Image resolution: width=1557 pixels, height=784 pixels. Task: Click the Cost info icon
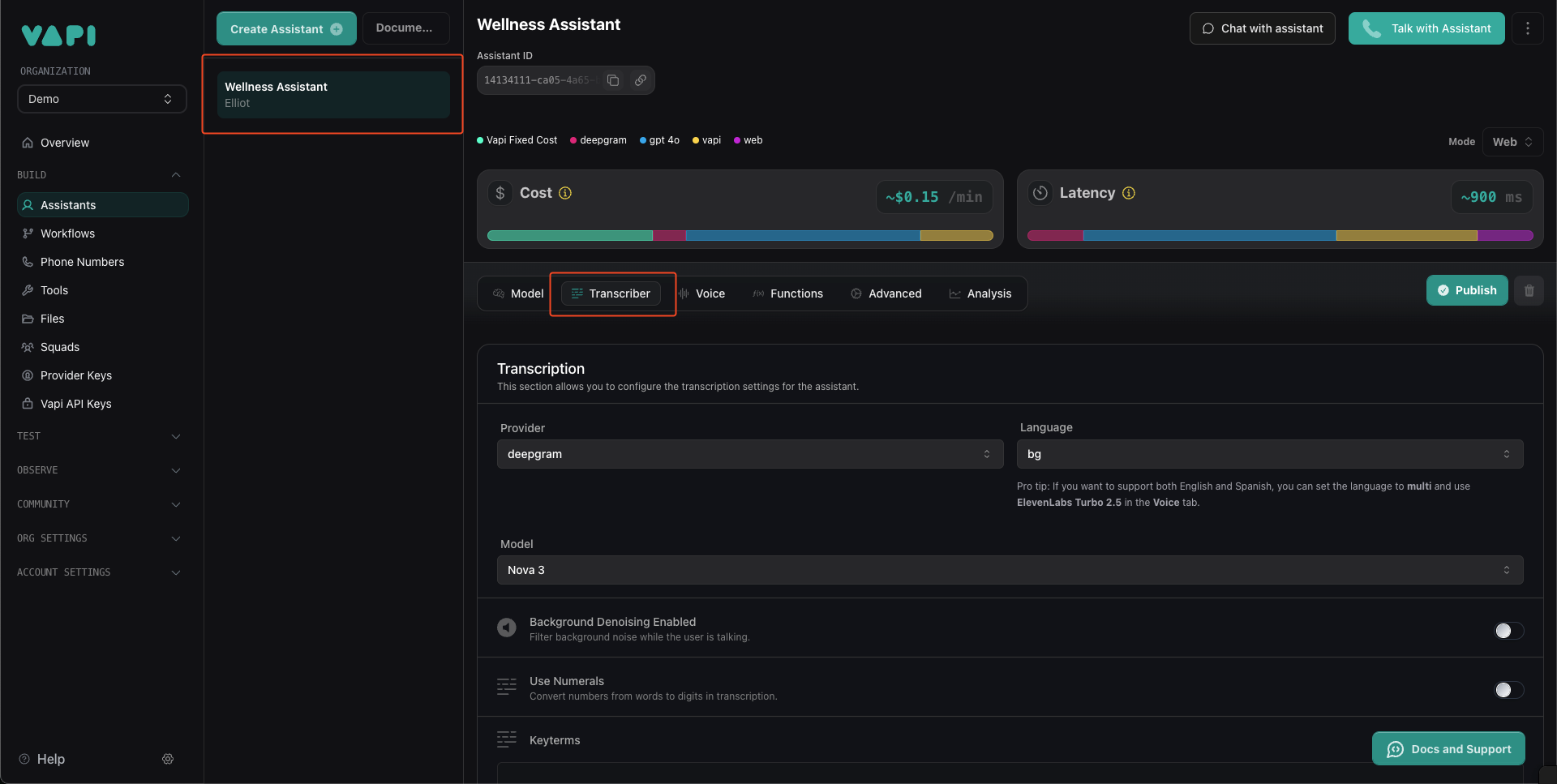pos(565,193)
